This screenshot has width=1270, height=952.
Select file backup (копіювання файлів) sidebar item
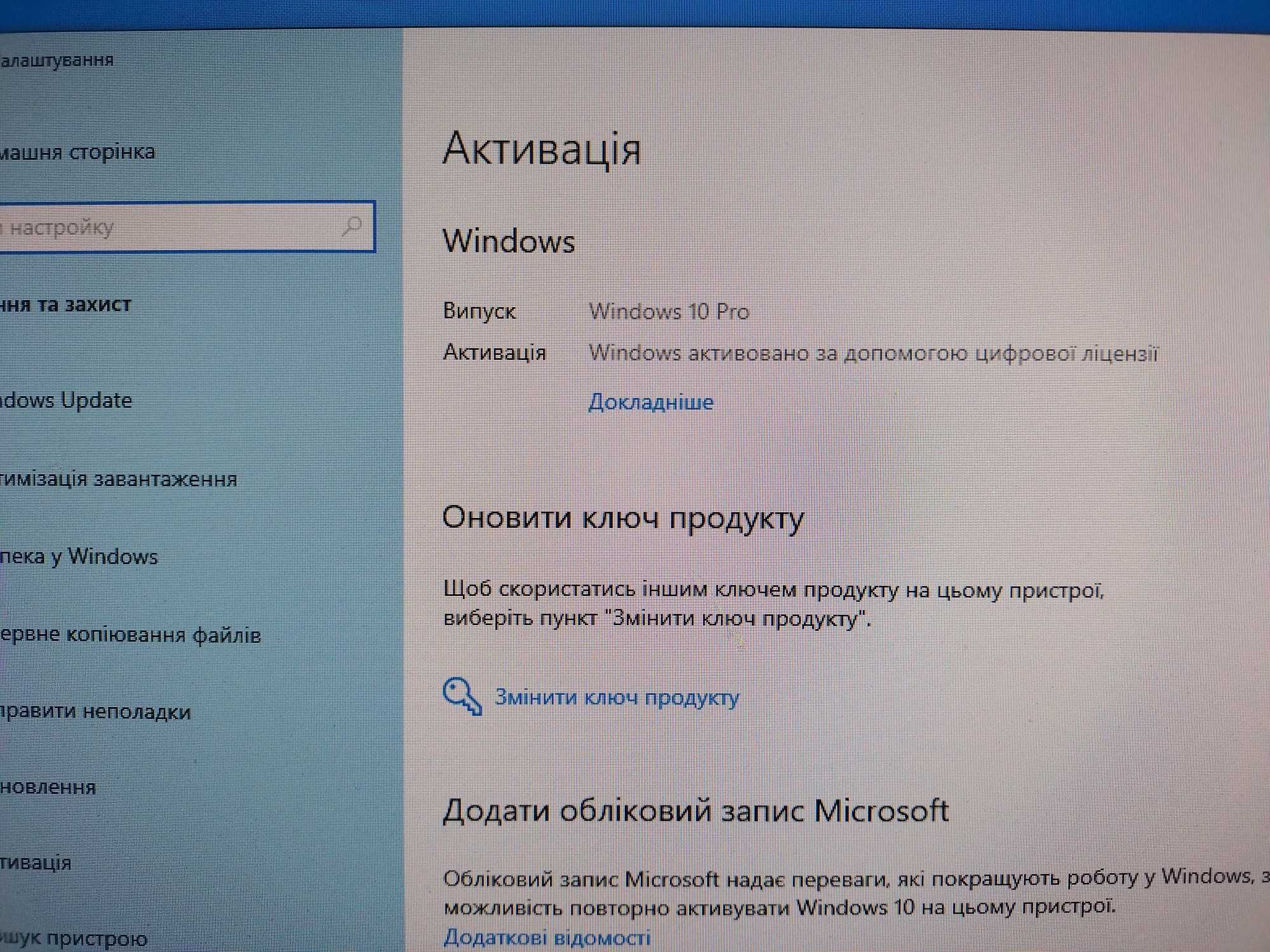point(130,635)
